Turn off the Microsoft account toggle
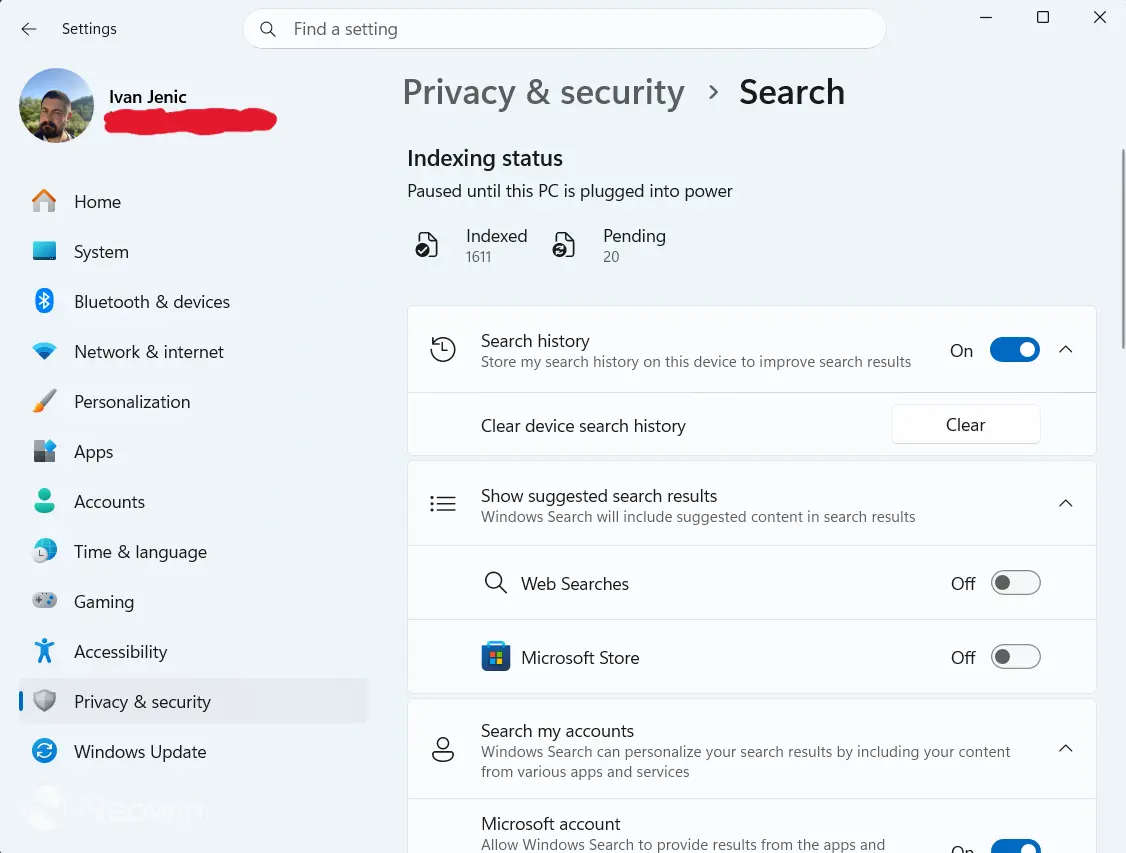1126x853 pixels. coord(1015,846)
